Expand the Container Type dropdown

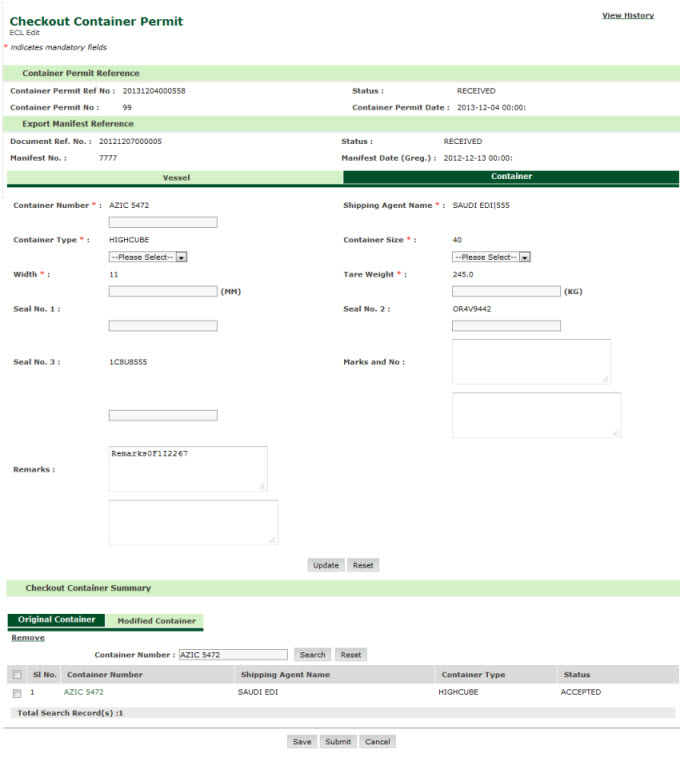click(x=148, y=257)
